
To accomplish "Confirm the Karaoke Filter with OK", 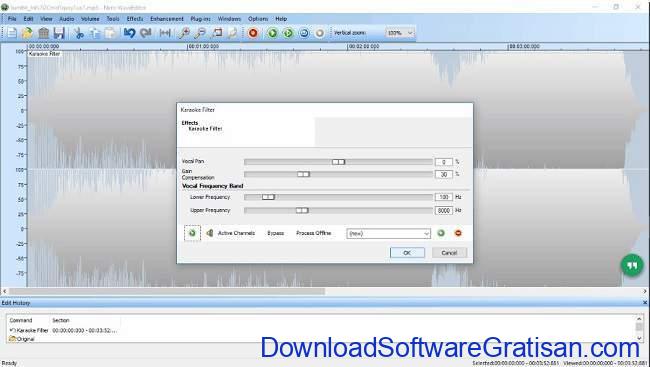I will pyautogui.click(x=407, y=253).
